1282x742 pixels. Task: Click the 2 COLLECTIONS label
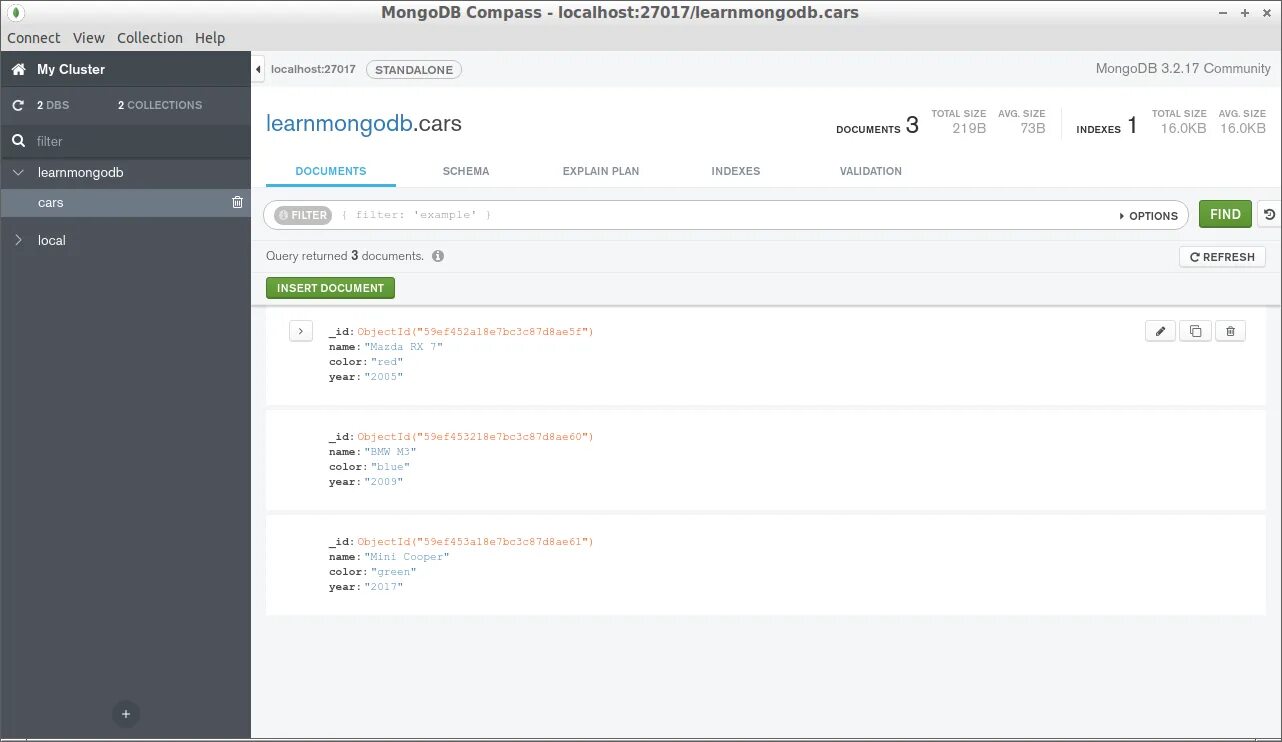160,105
